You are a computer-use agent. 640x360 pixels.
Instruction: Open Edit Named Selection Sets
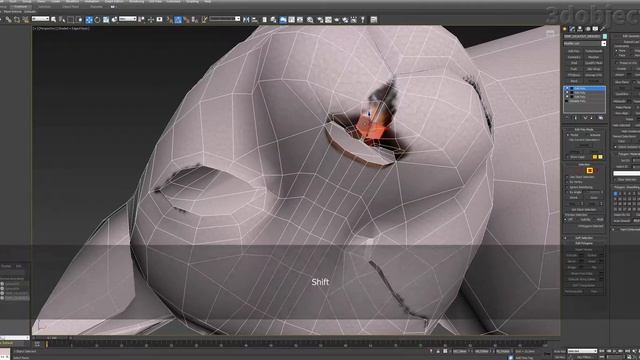(x=204, y=19)
